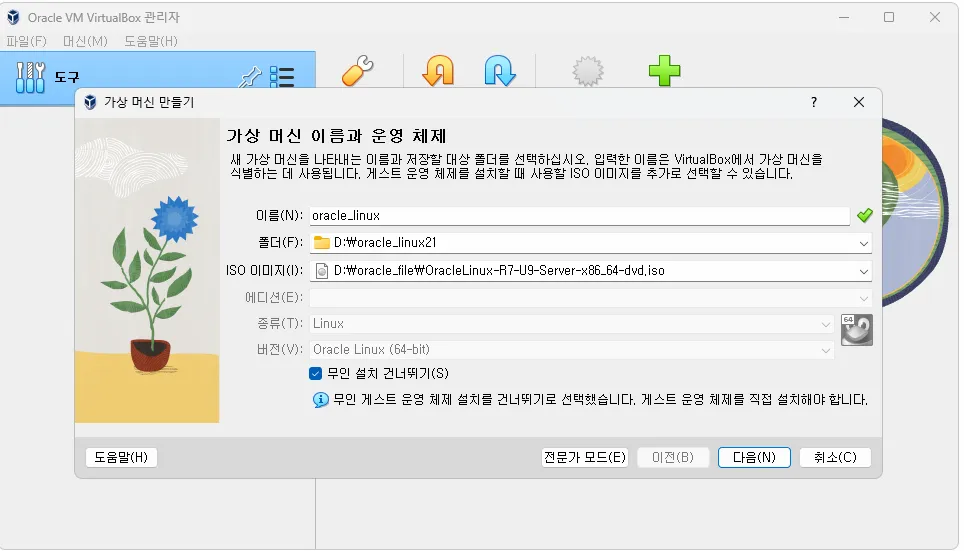The image size is (964, 551).
Task: Click the 이전(B) button
Action: tap(673, 458)
